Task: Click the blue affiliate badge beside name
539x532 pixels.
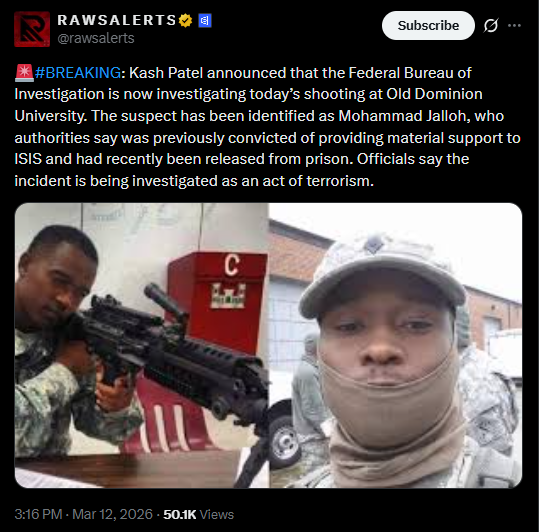Action: pos(205,21)
